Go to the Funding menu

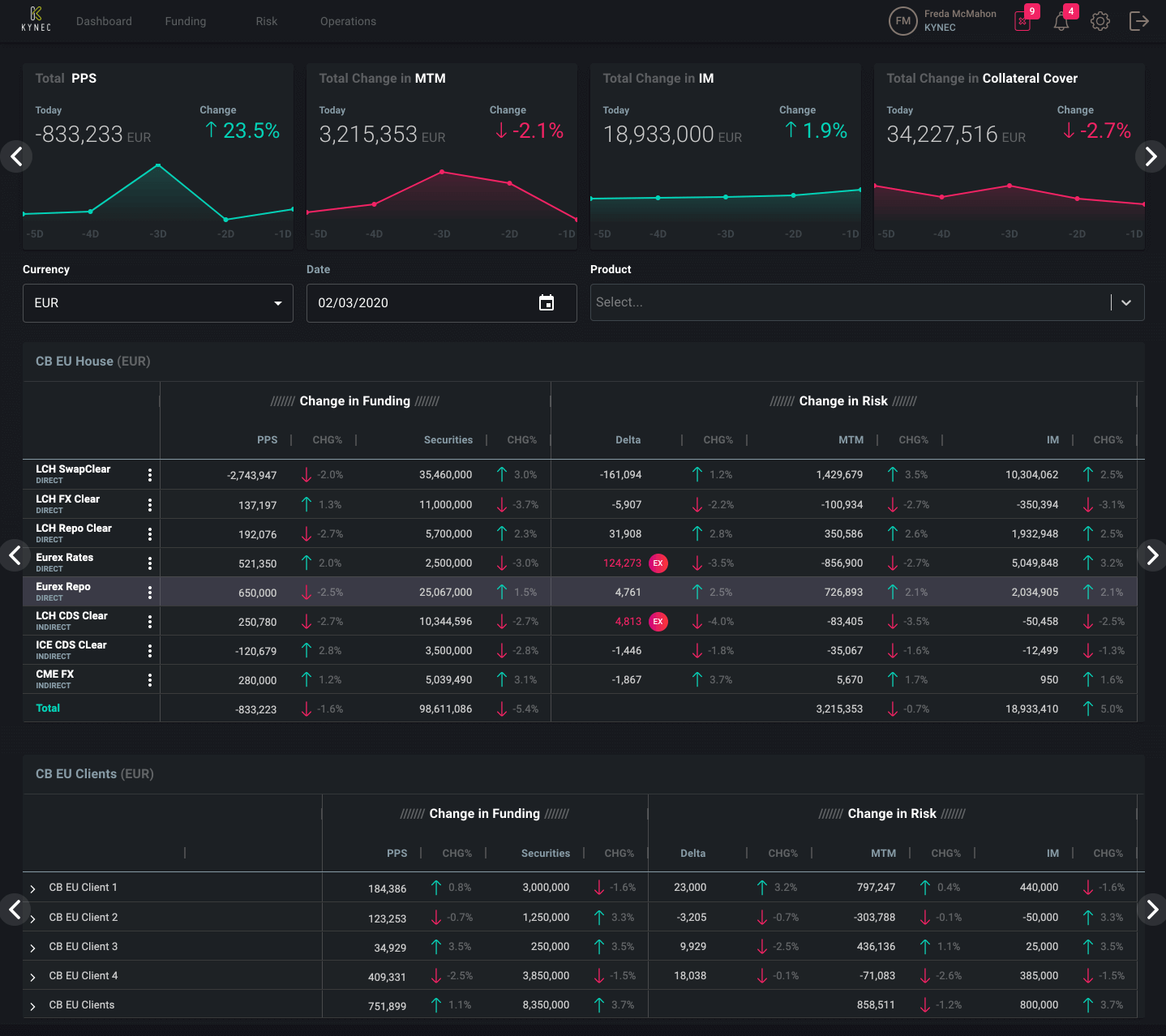tap(186, 21)
